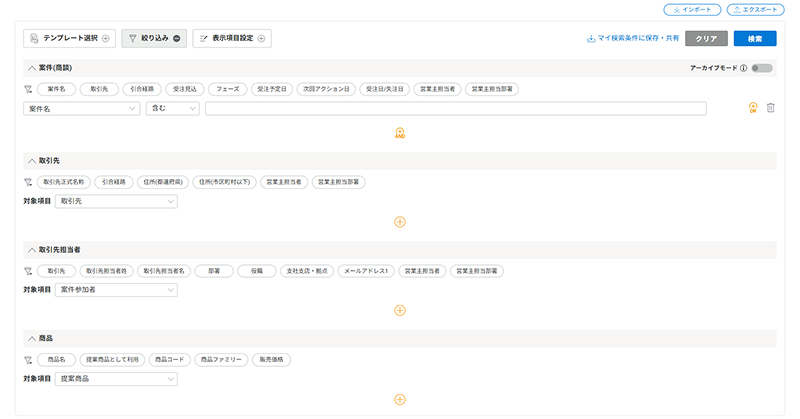Screen dimensions: 800x419
Task: Open the 対象項目 dropdown showing 案件参加者
Action: coord(116,290)
